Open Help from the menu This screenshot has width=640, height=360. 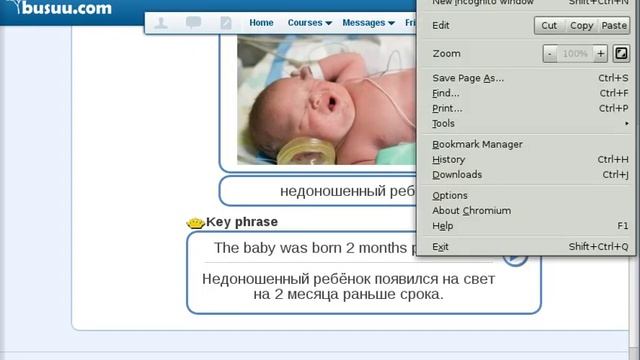(529, 226)
